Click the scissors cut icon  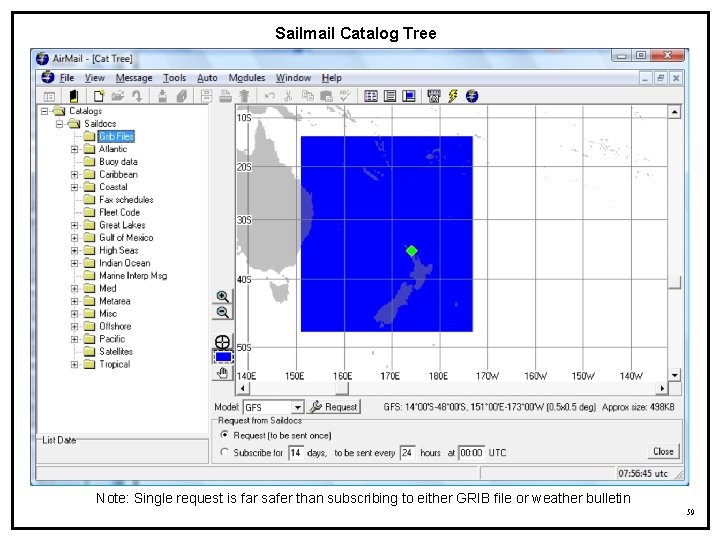pyautogui.click(x=288, y=96)
